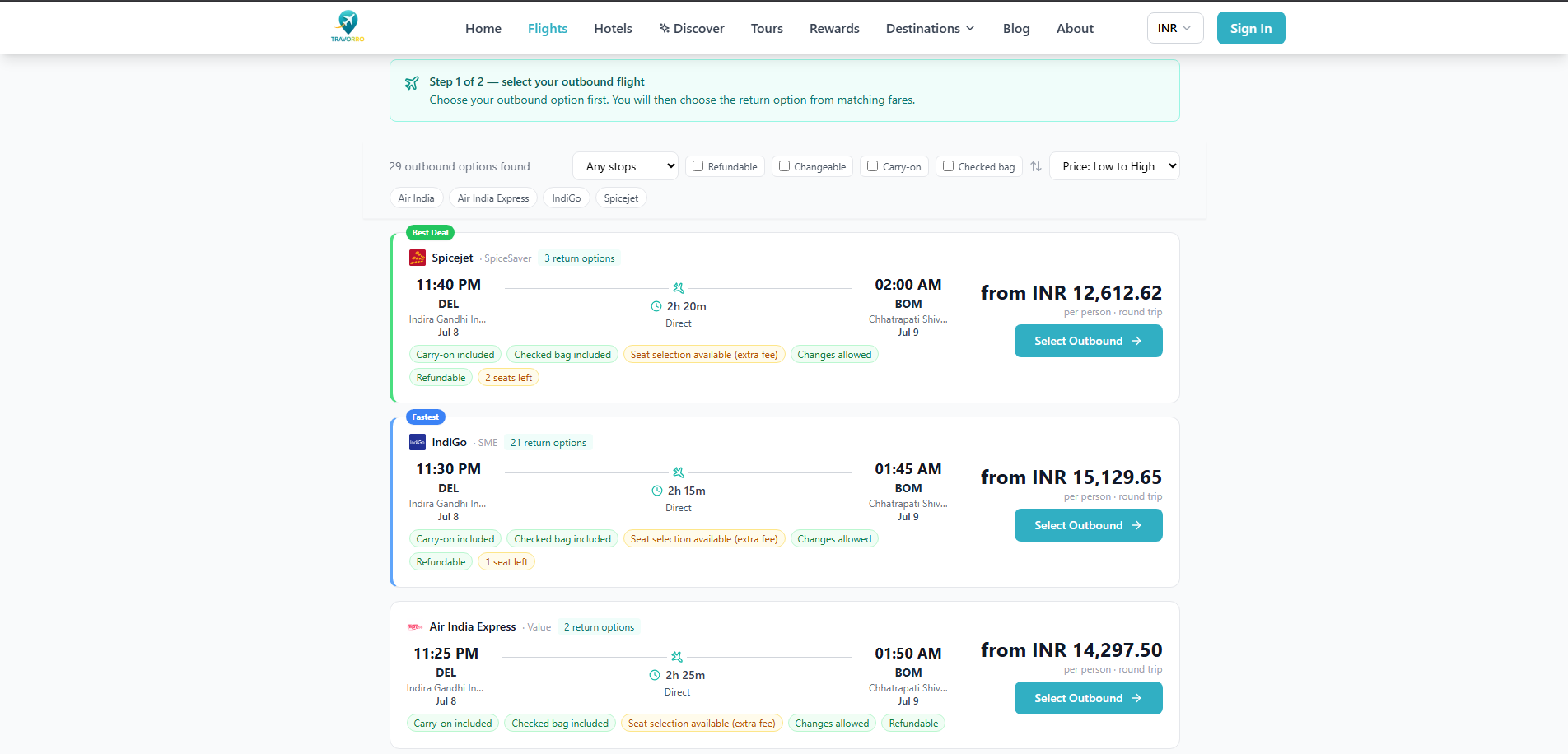Enable the Changeable filter checkbox

click(785, 165)
